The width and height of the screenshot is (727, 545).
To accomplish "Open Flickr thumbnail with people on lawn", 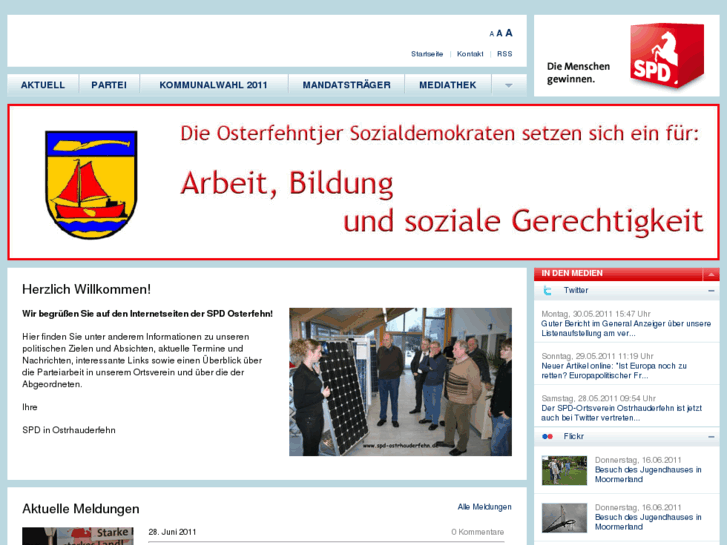I will point(564,470).
